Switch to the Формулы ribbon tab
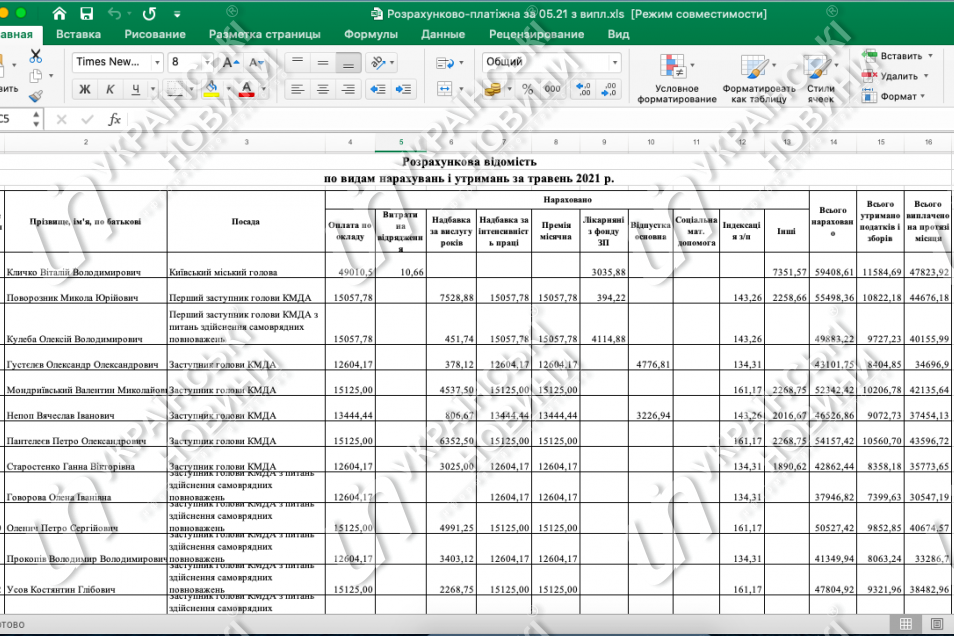The image size is (954, 636). [371, 34]
